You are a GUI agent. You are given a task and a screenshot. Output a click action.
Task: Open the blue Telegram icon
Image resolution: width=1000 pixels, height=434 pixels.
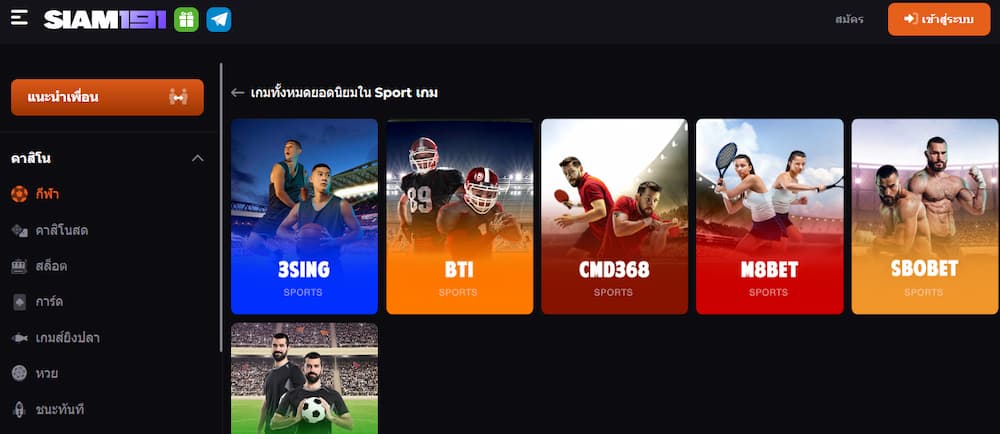click(x=219, y=20)
